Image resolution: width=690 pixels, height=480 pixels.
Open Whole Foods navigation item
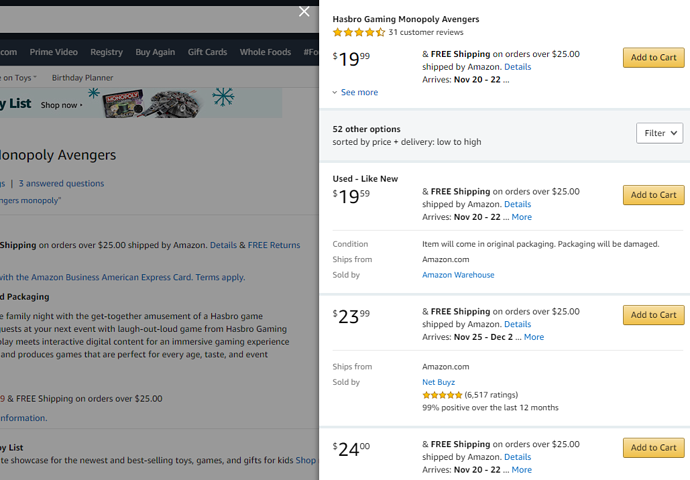(x=265, y=52)
